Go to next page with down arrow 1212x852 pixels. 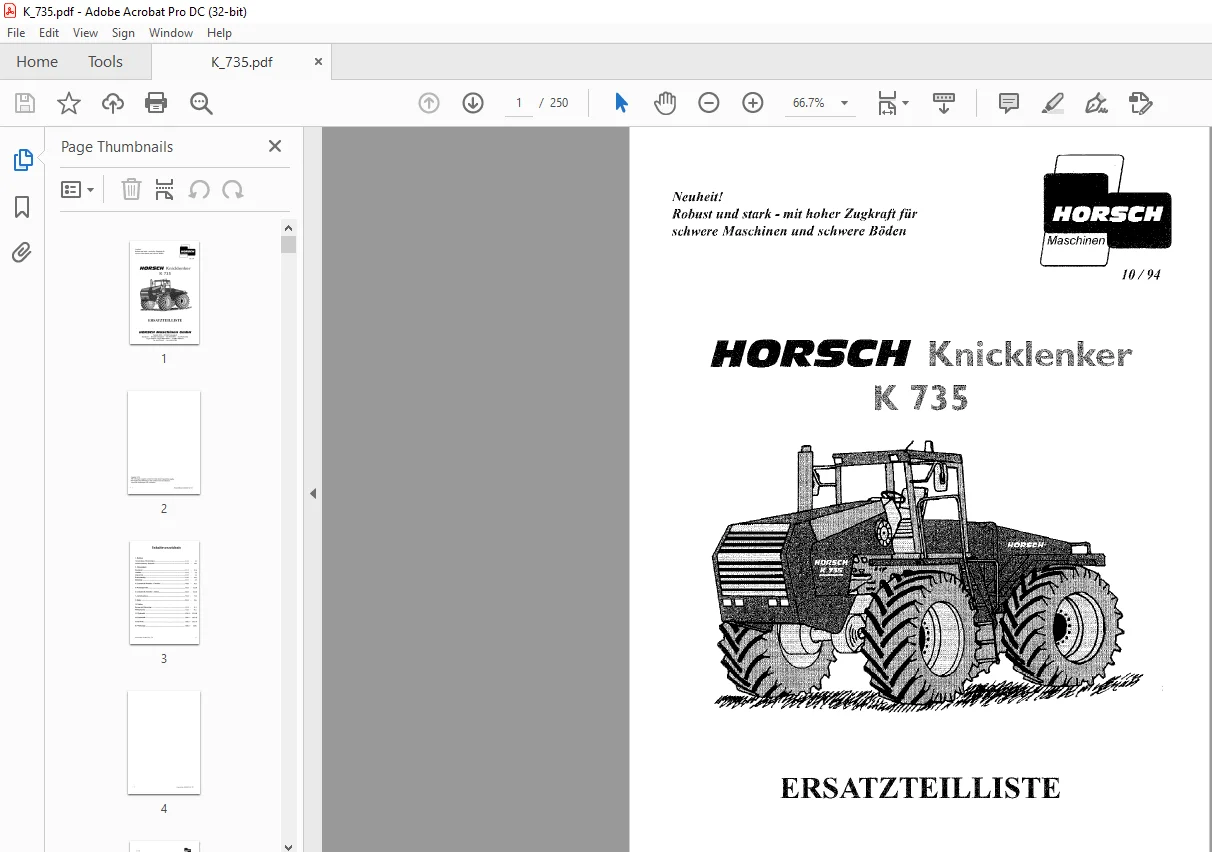[473, 103]
